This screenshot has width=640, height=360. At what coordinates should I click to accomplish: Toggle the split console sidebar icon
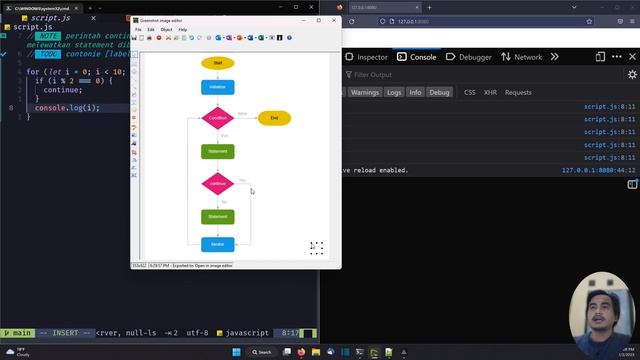tap(632, 184)
